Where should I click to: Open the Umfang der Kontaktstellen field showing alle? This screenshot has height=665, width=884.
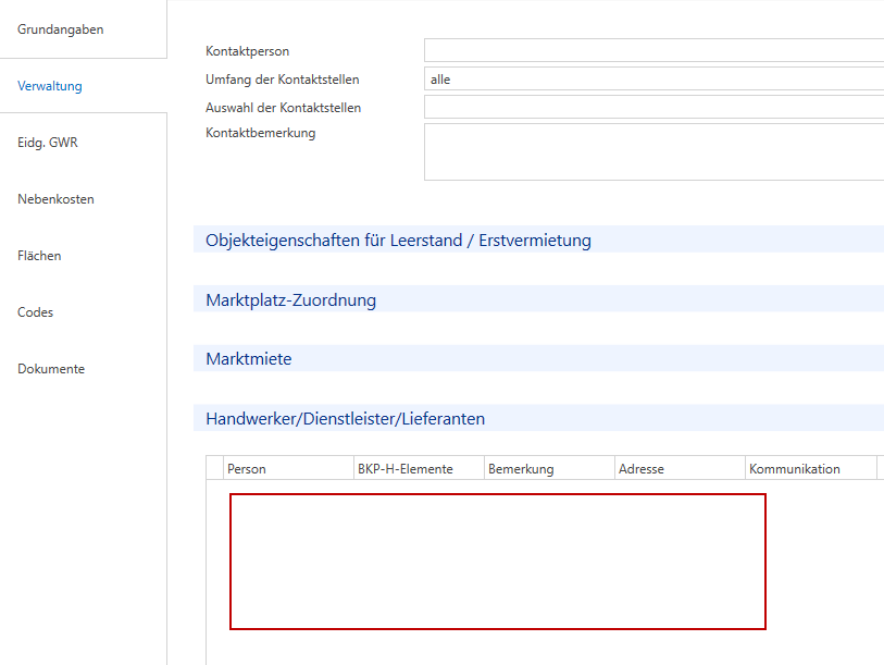[x=654, y=79]
